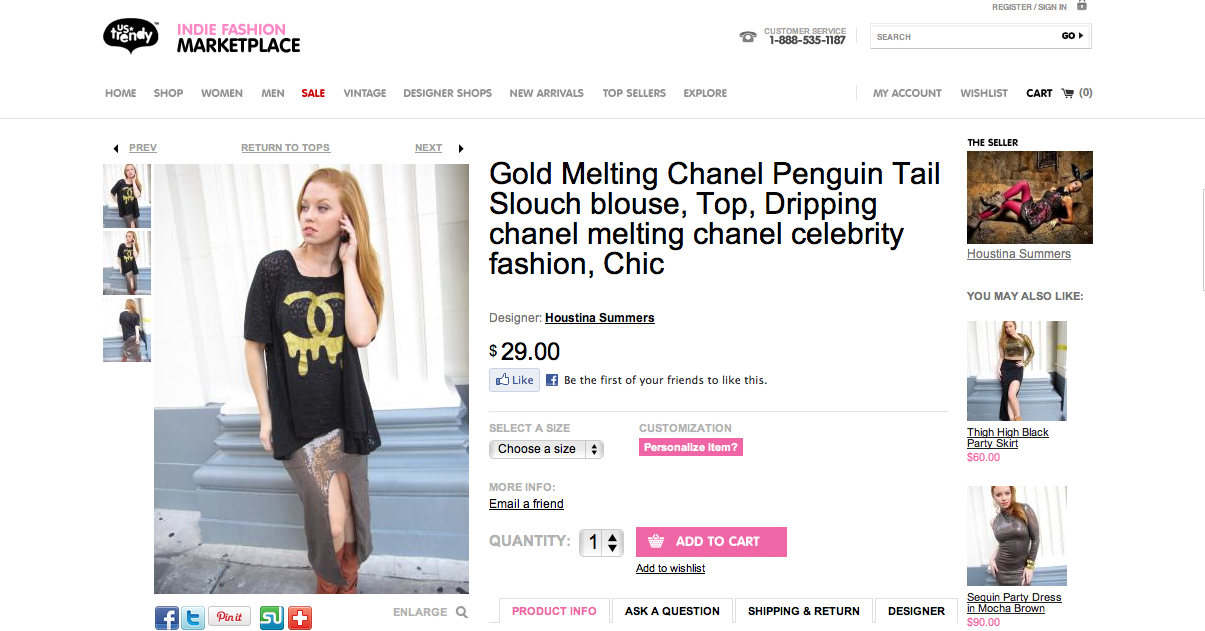Share via the StumbleUpon icon

pyautogui.click(x=271, y=617)
